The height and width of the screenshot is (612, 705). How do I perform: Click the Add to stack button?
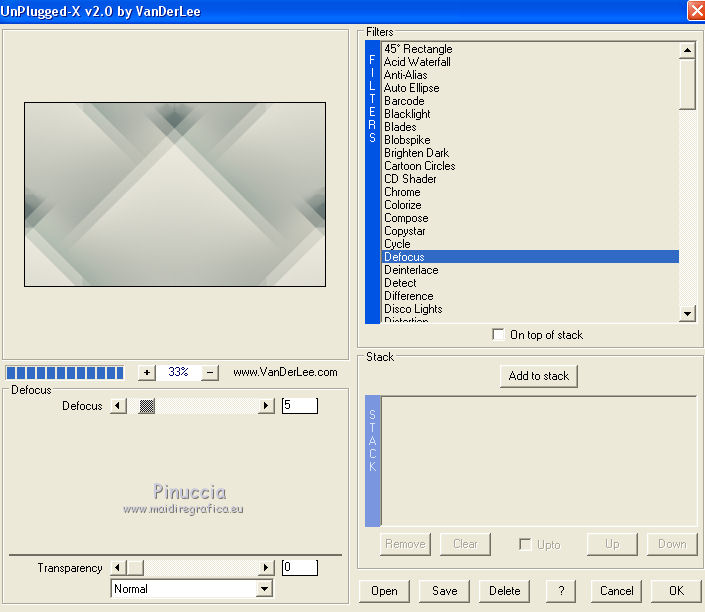pos(539,376)
